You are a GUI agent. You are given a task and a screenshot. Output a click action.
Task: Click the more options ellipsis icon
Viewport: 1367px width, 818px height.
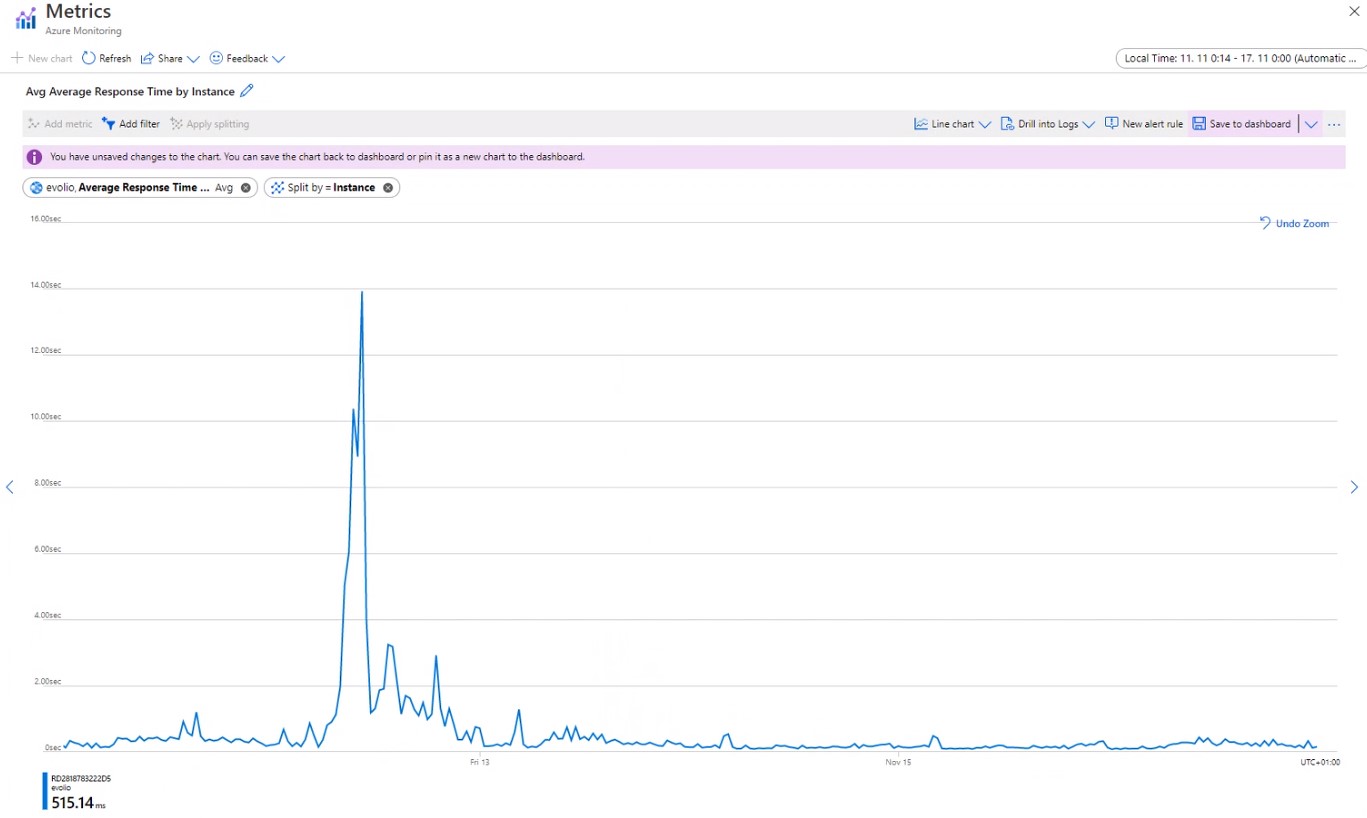1334,124
